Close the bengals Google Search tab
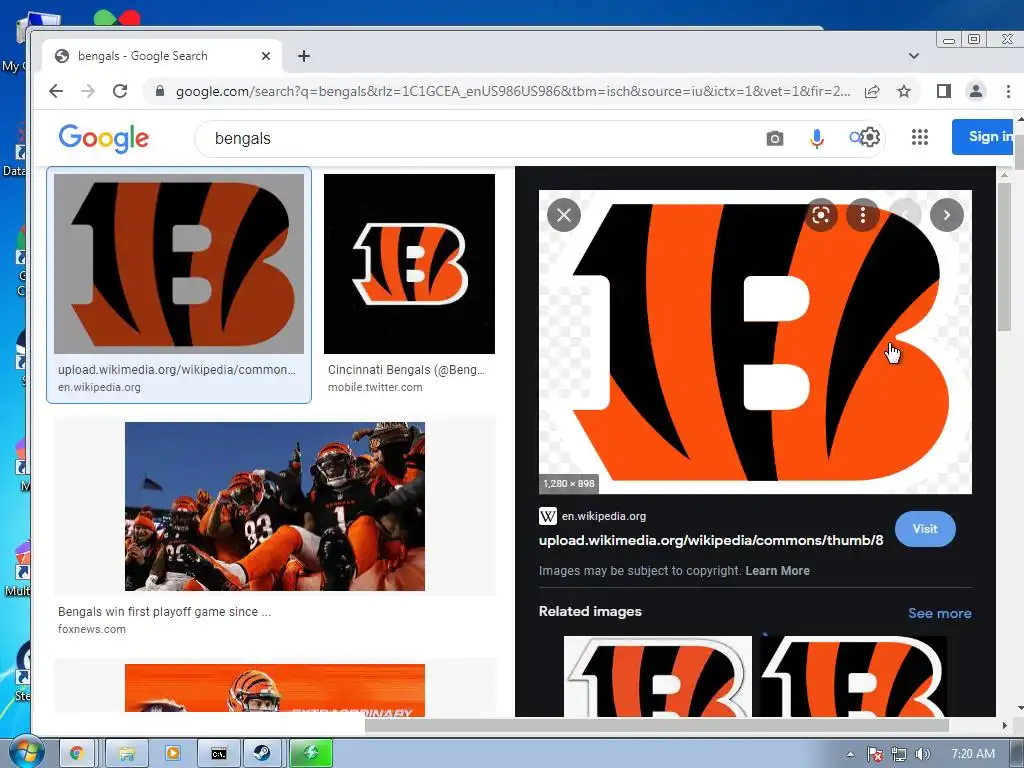 point(266,56)
